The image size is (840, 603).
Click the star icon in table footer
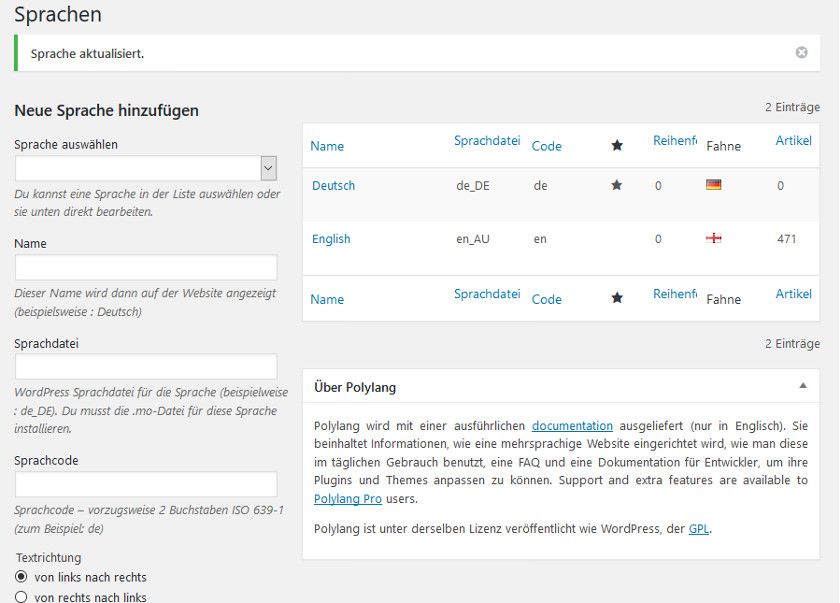click(617, 298)
